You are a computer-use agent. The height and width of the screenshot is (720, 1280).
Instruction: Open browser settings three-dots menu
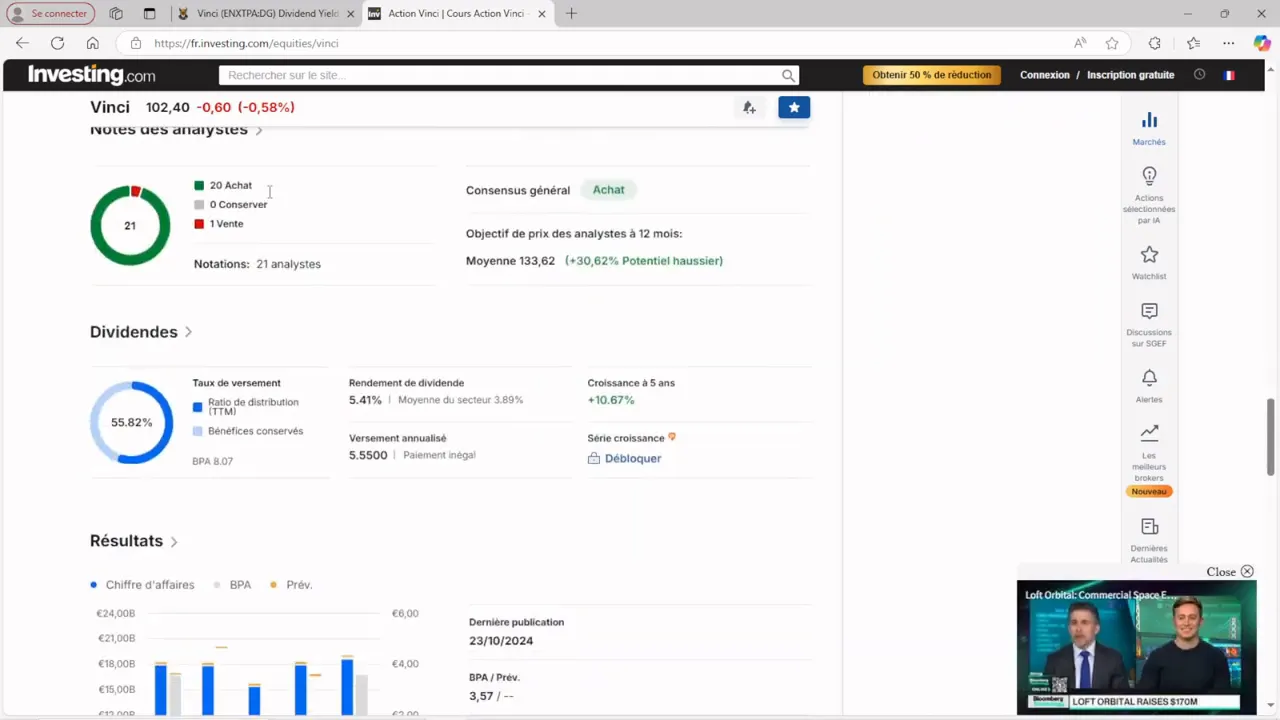coord(1229,43)
